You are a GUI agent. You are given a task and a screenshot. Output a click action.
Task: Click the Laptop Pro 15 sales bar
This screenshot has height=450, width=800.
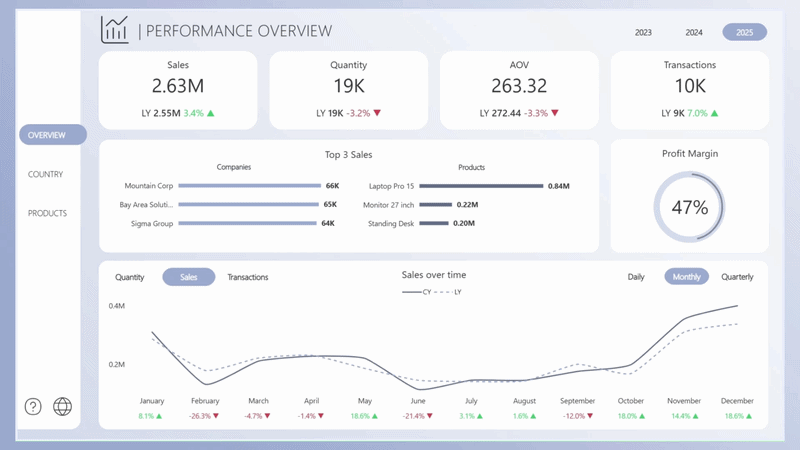pyautogui.click(x=481, y=186)
